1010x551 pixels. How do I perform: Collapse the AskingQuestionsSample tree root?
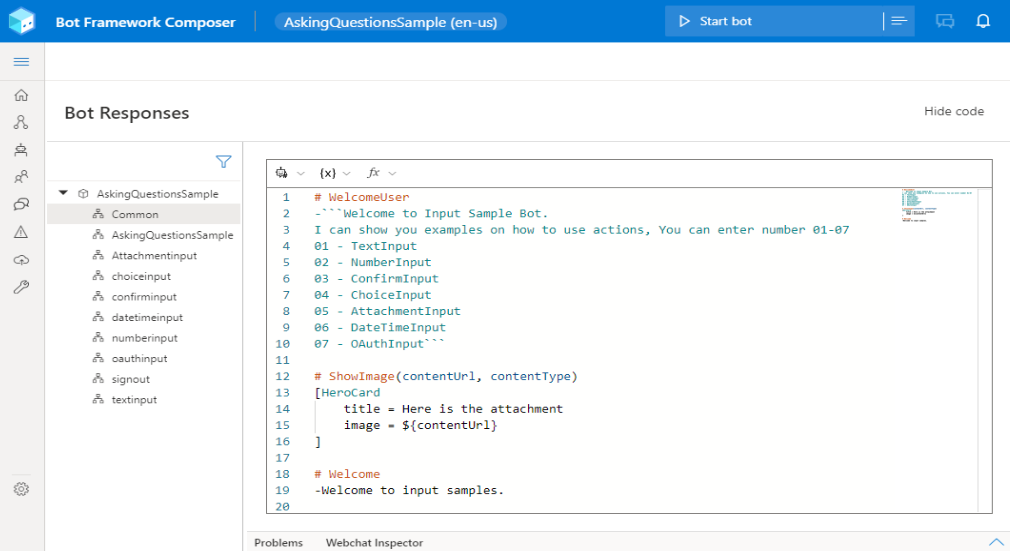(63, 193)
